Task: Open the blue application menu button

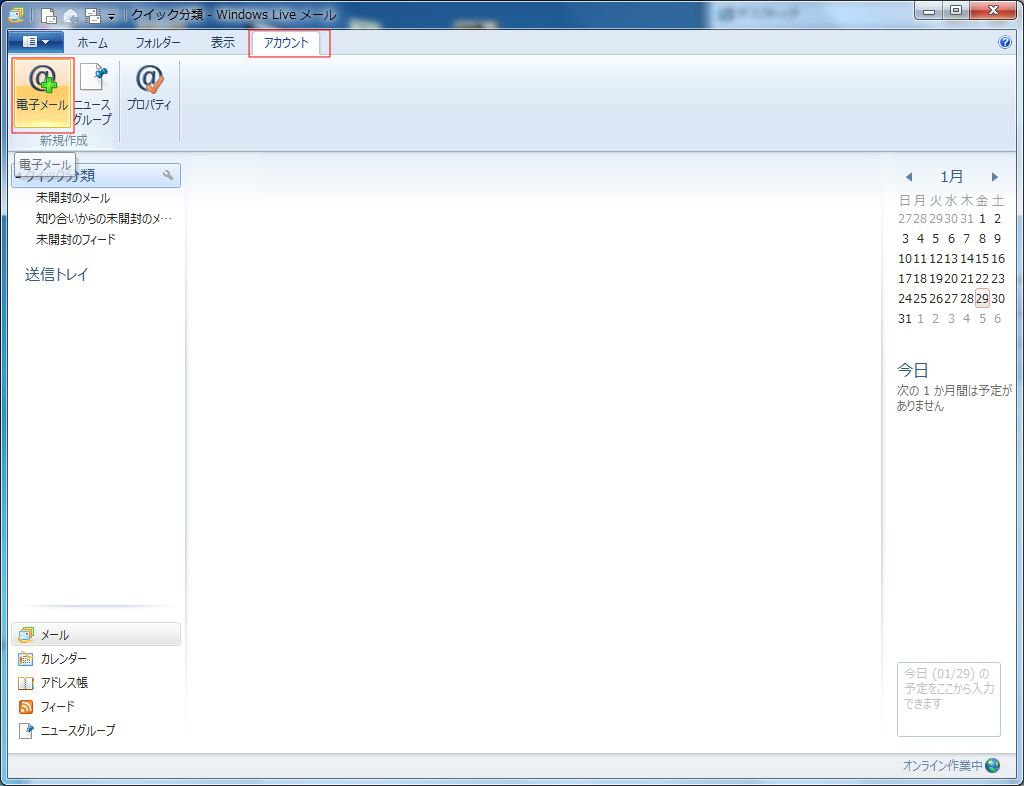Action: click(x=36, y=42)
